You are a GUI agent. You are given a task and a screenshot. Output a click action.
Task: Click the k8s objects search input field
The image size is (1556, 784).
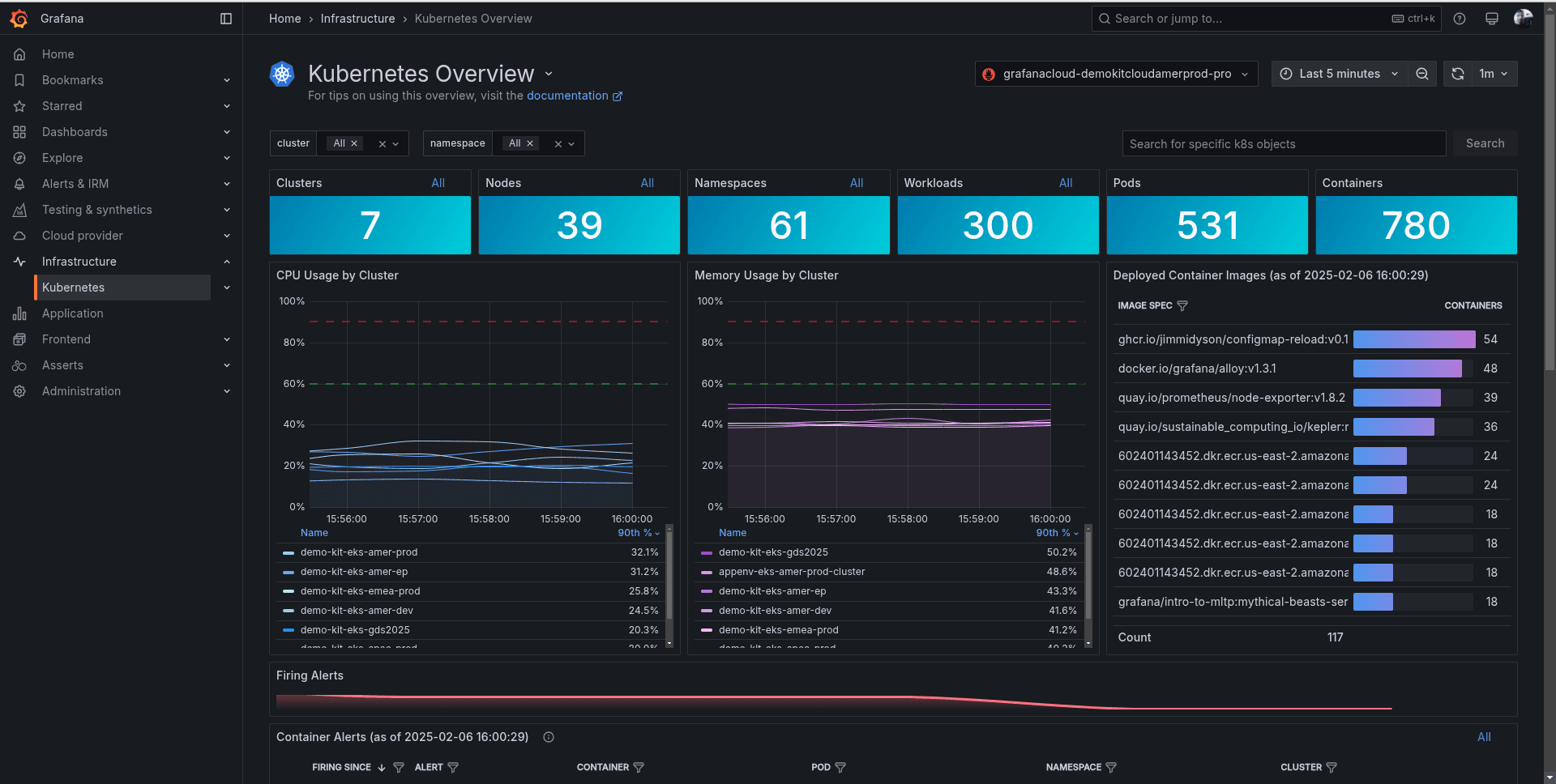1283,143
